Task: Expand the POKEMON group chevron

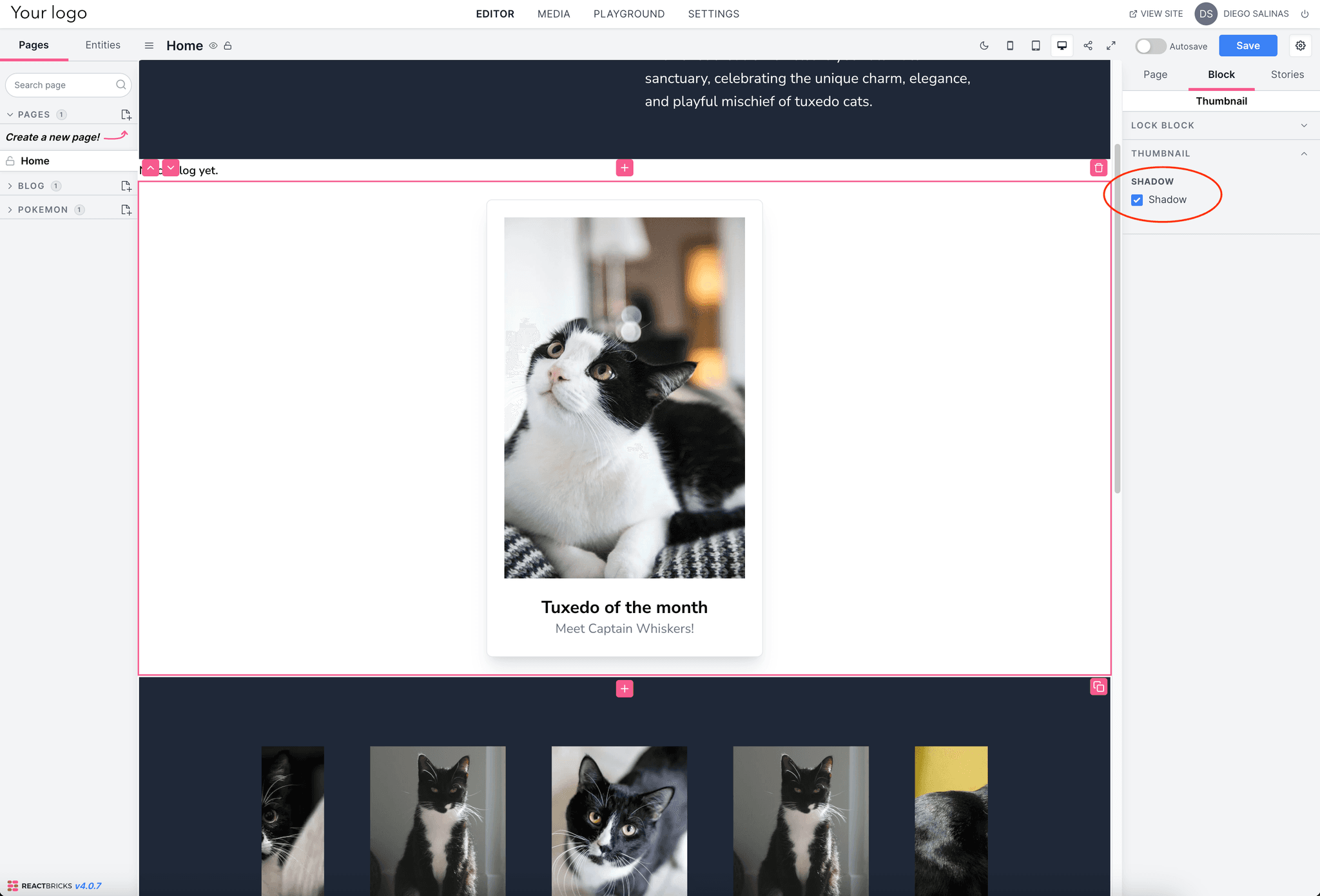Action: click(10, 209)
